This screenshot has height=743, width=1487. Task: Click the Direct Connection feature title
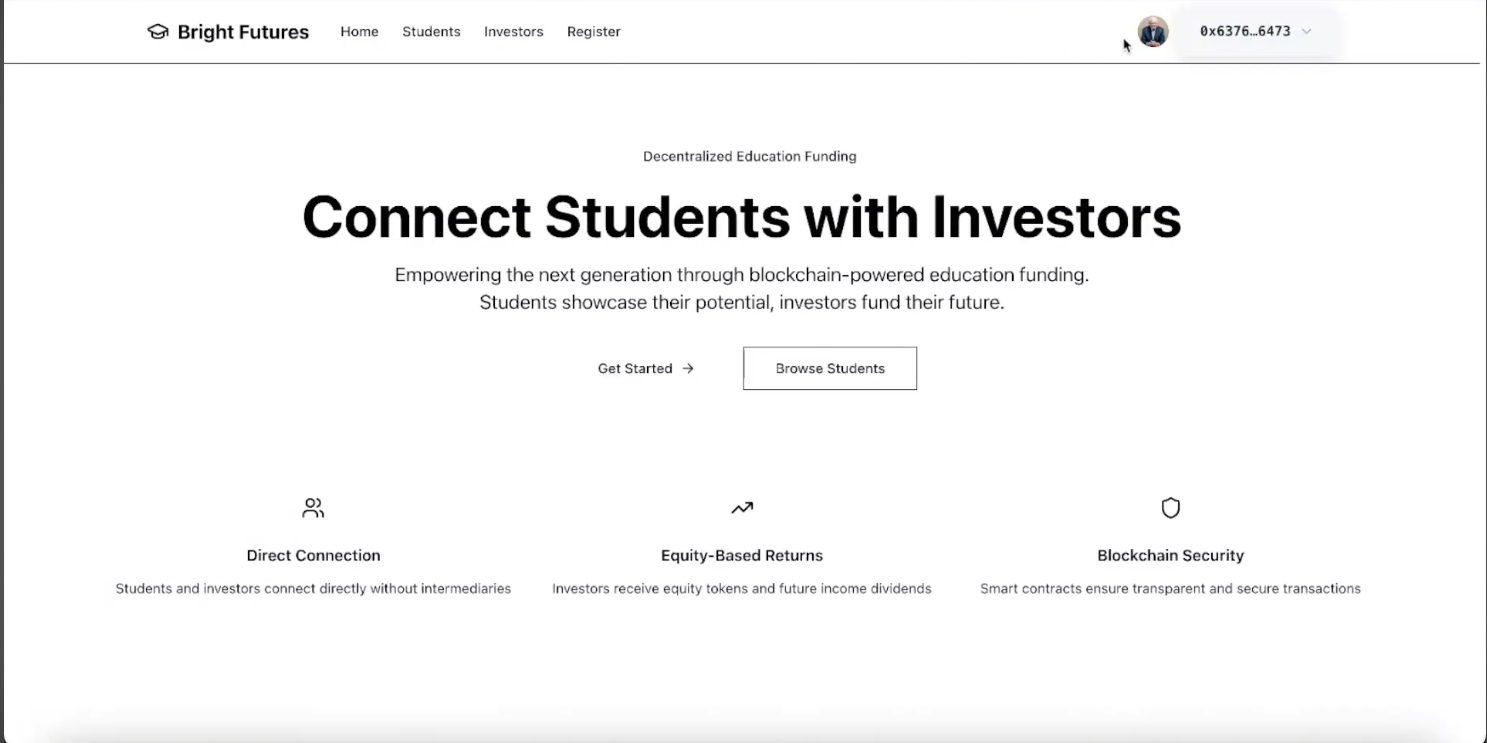pos(313,555)
